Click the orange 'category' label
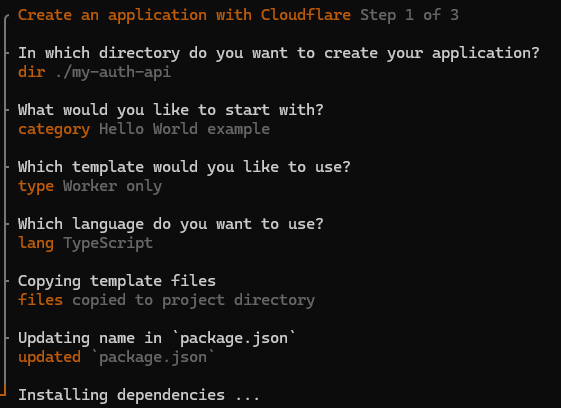 click(x=54, y=130)
